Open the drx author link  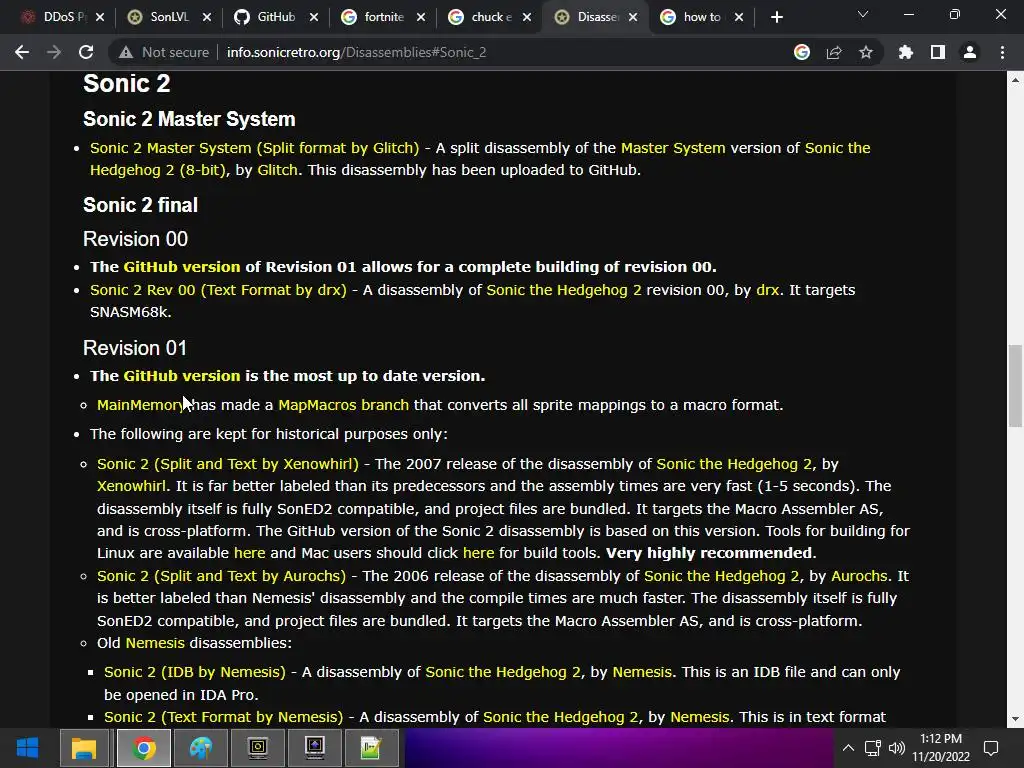(x=767, y=289)
